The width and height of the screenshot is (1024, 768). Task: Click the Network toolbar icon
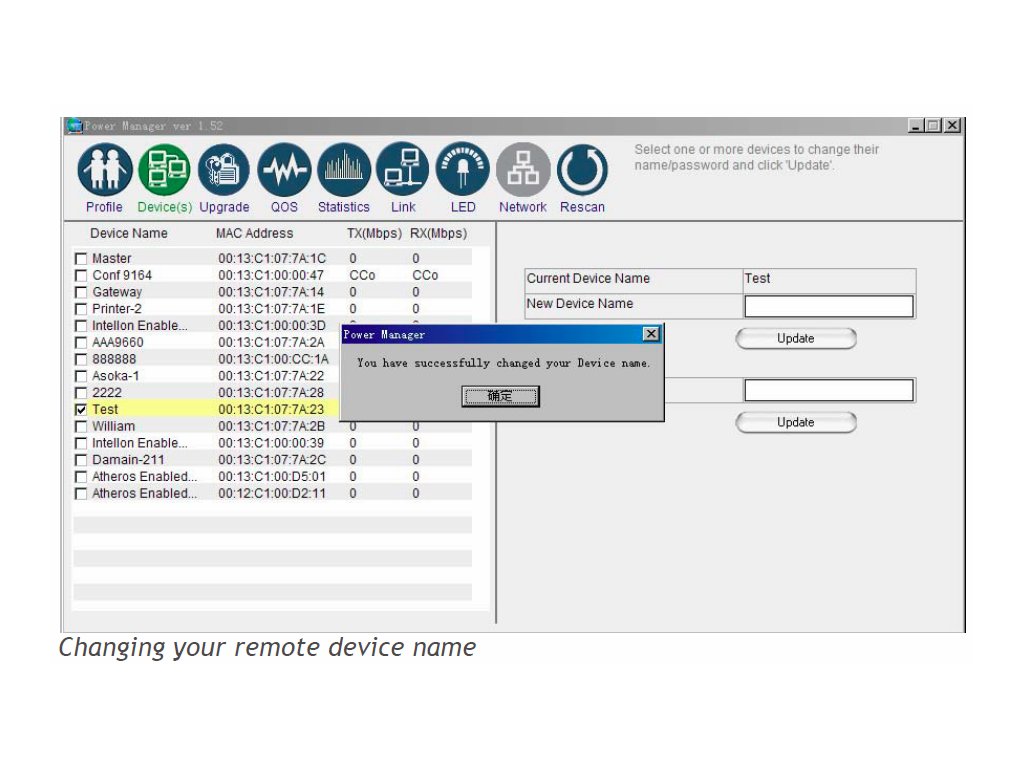(523, 170)
